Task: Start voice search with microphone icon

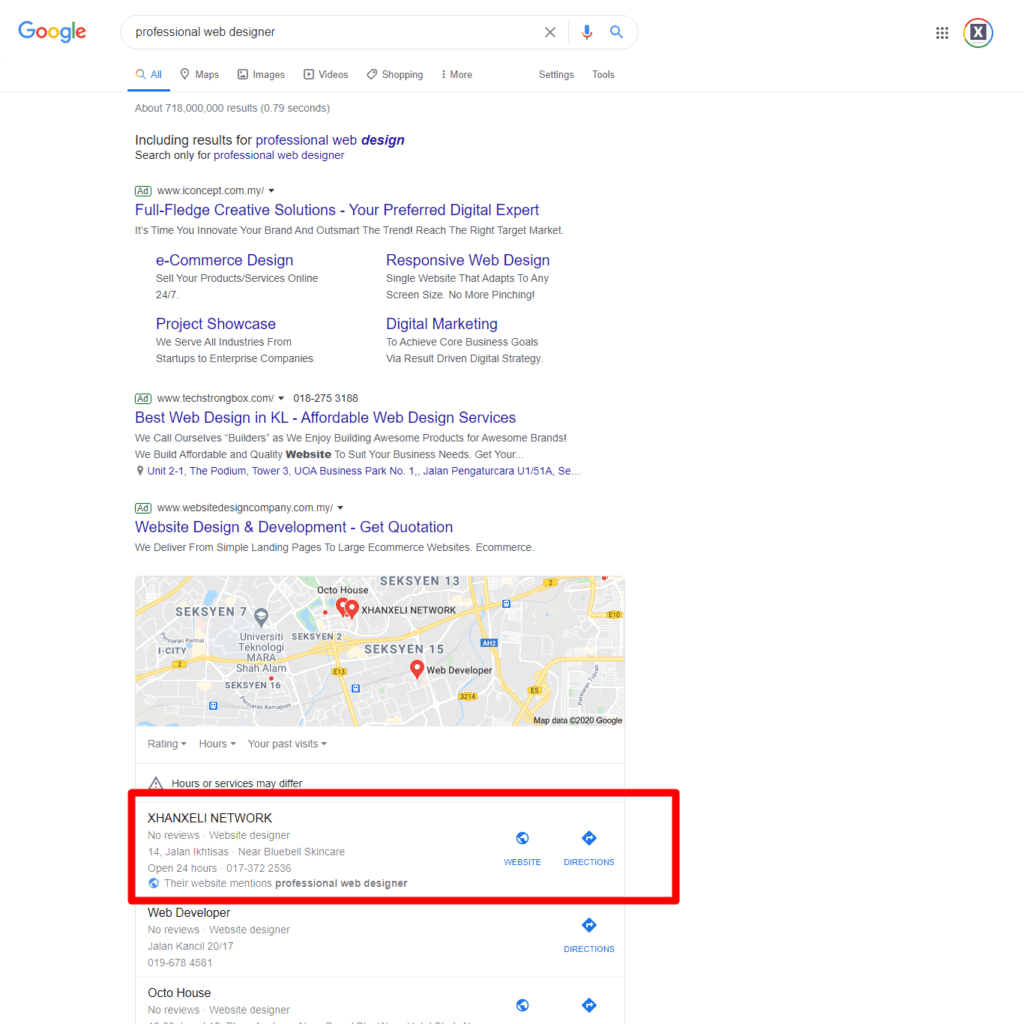Action: [x=586, y=32]
